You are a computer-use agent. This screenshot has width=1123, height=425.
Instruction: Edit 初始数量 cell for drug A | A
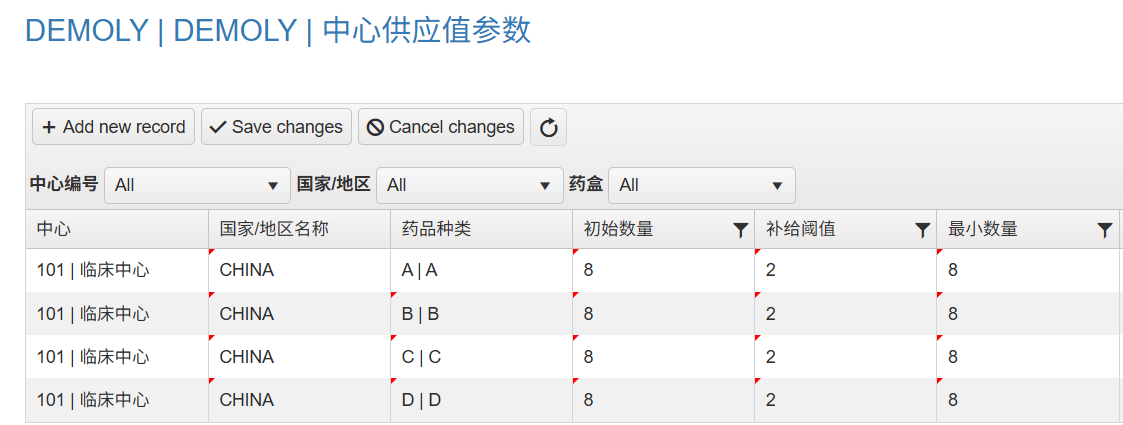click(x=663, y=271)
